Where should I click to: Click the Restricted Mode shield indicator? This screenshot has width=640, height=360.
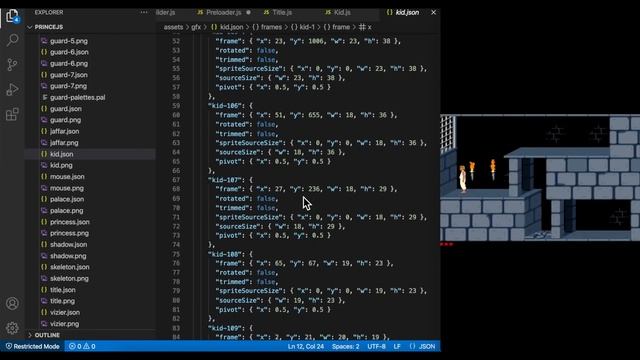[32, 347]
